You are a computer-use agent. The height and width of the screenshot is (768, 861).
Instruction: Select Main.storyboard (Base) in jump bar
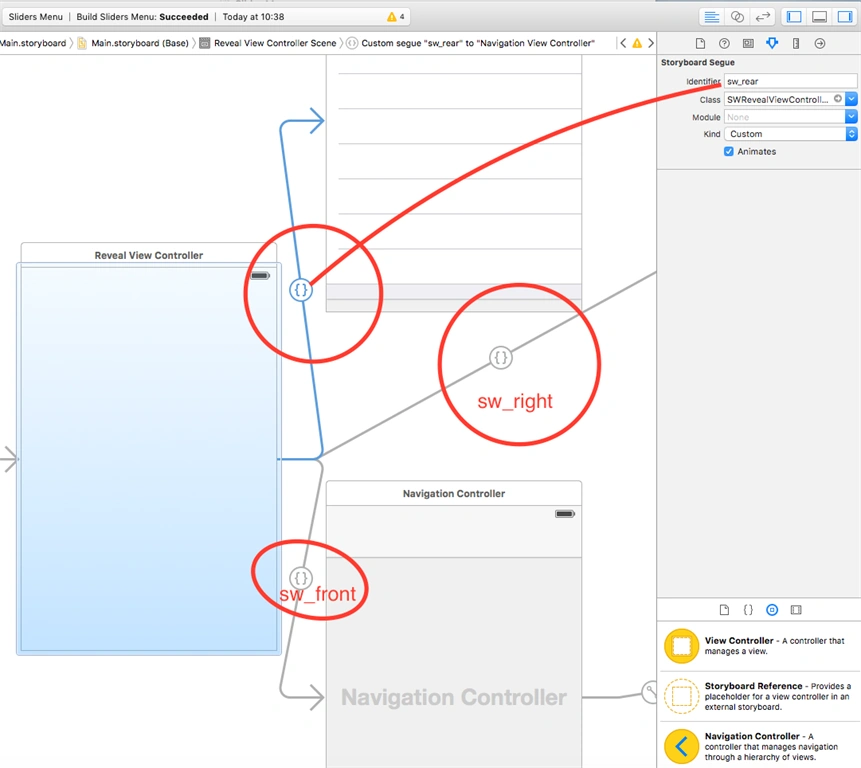click(133, 43)
